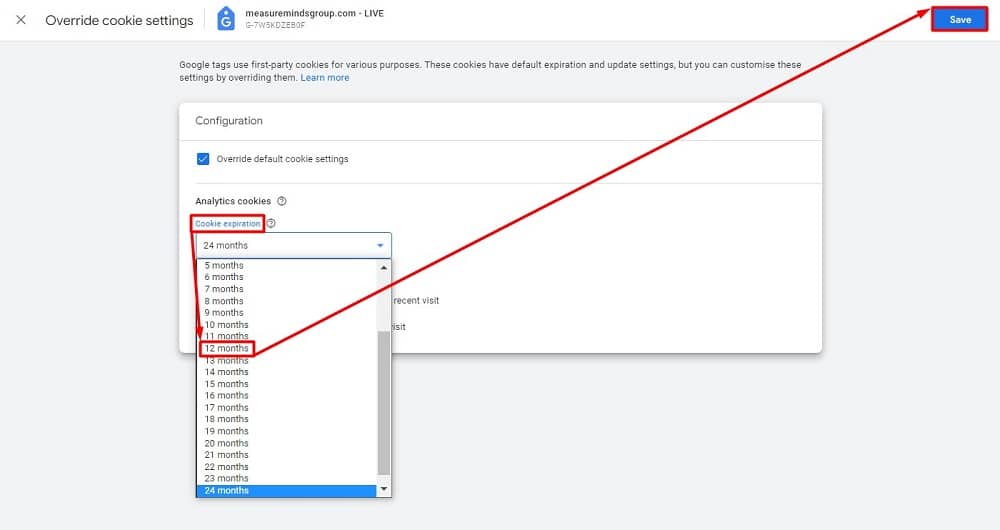Choose 15 months from the list
The image size is (1000, 530).
[x=286, y=384]
